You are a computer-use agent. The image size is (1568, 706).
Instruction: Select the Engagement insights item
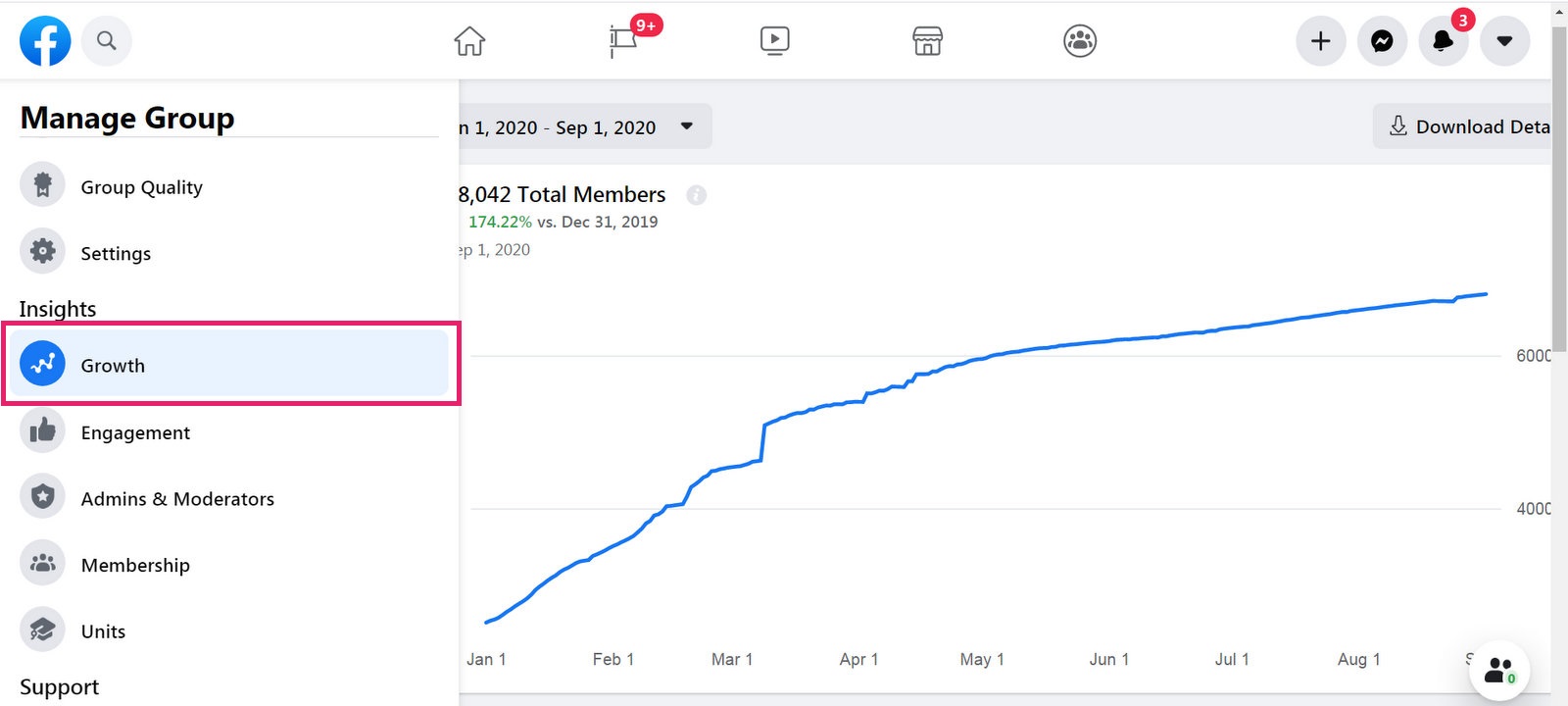(x=229, y=431)
